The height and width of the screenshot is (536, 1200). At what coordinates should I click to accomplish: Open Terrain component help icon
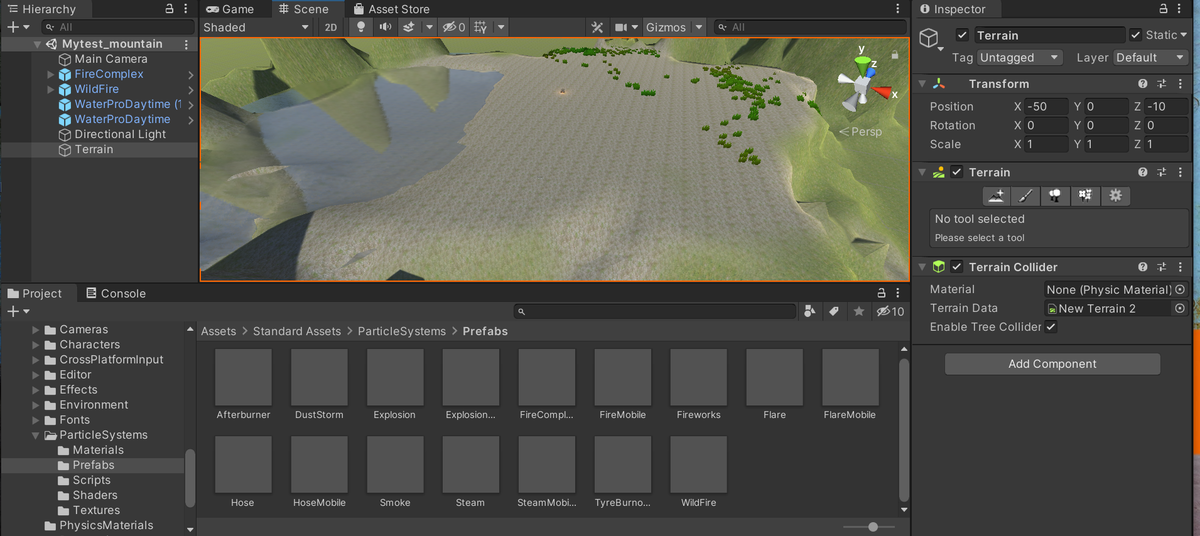point(1143,172)
